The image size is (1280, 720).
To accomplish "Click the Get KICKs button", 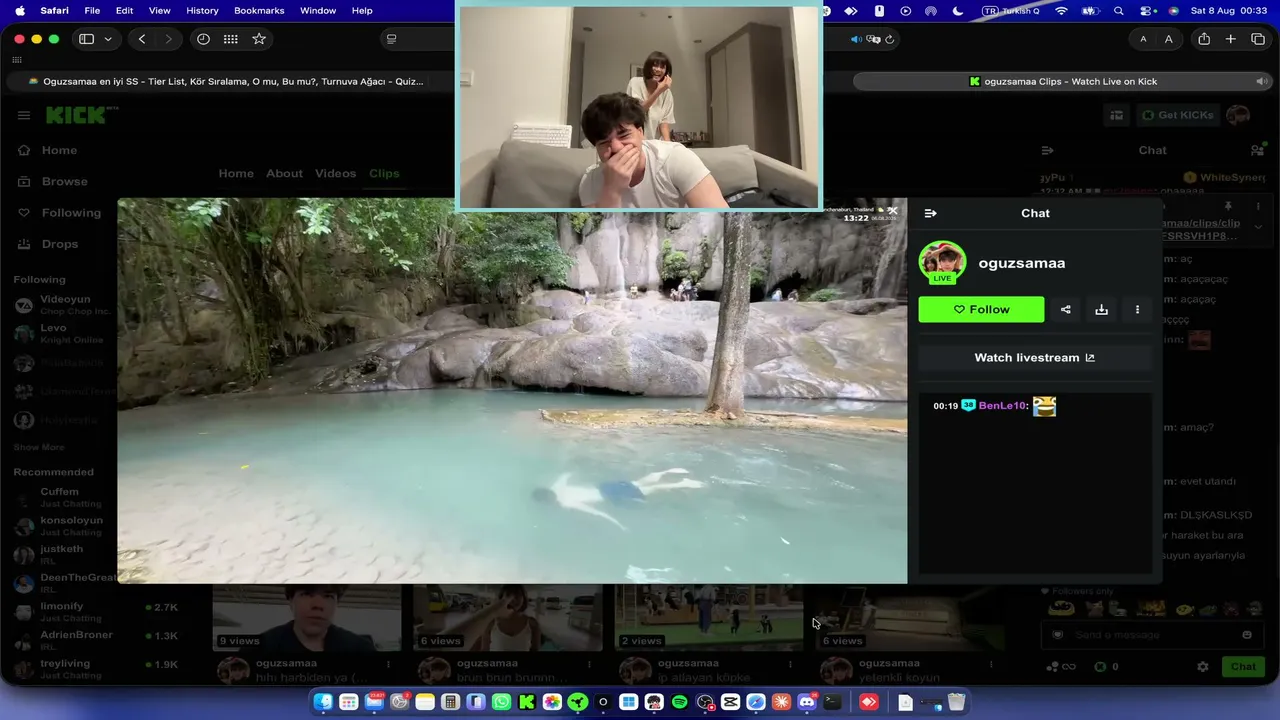I will pyautogui.click(x=1177, y=115).
